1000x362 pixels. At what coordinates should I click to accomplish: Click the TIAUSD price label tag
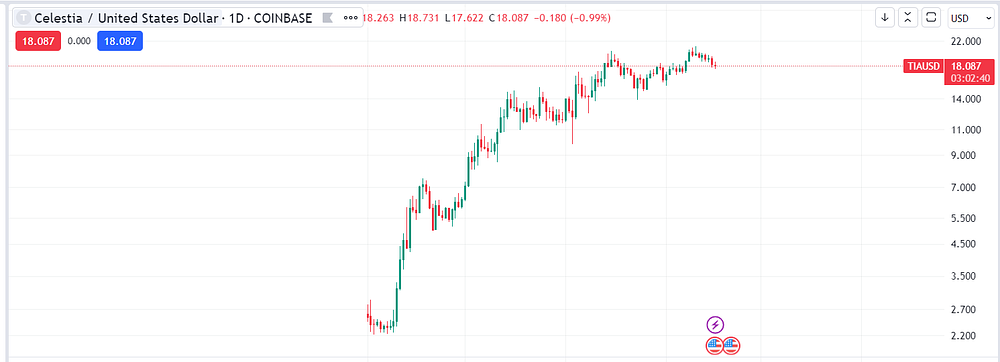tap(923, 66)
